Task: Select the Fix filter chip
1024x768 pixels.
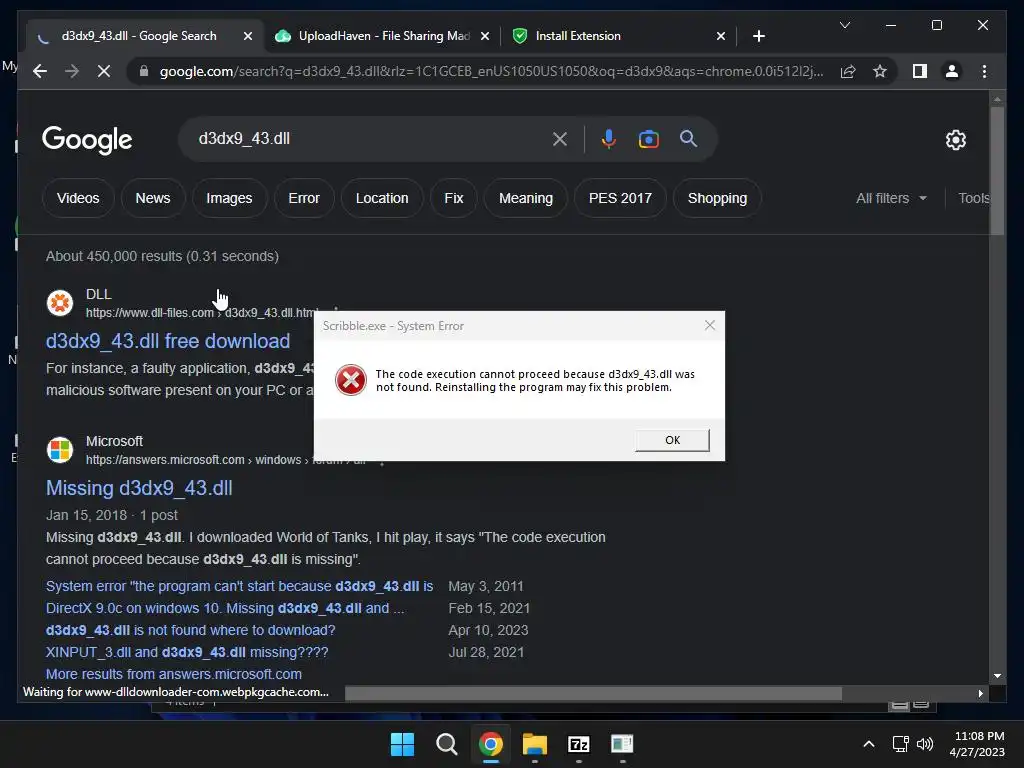Action: point(454,198)
